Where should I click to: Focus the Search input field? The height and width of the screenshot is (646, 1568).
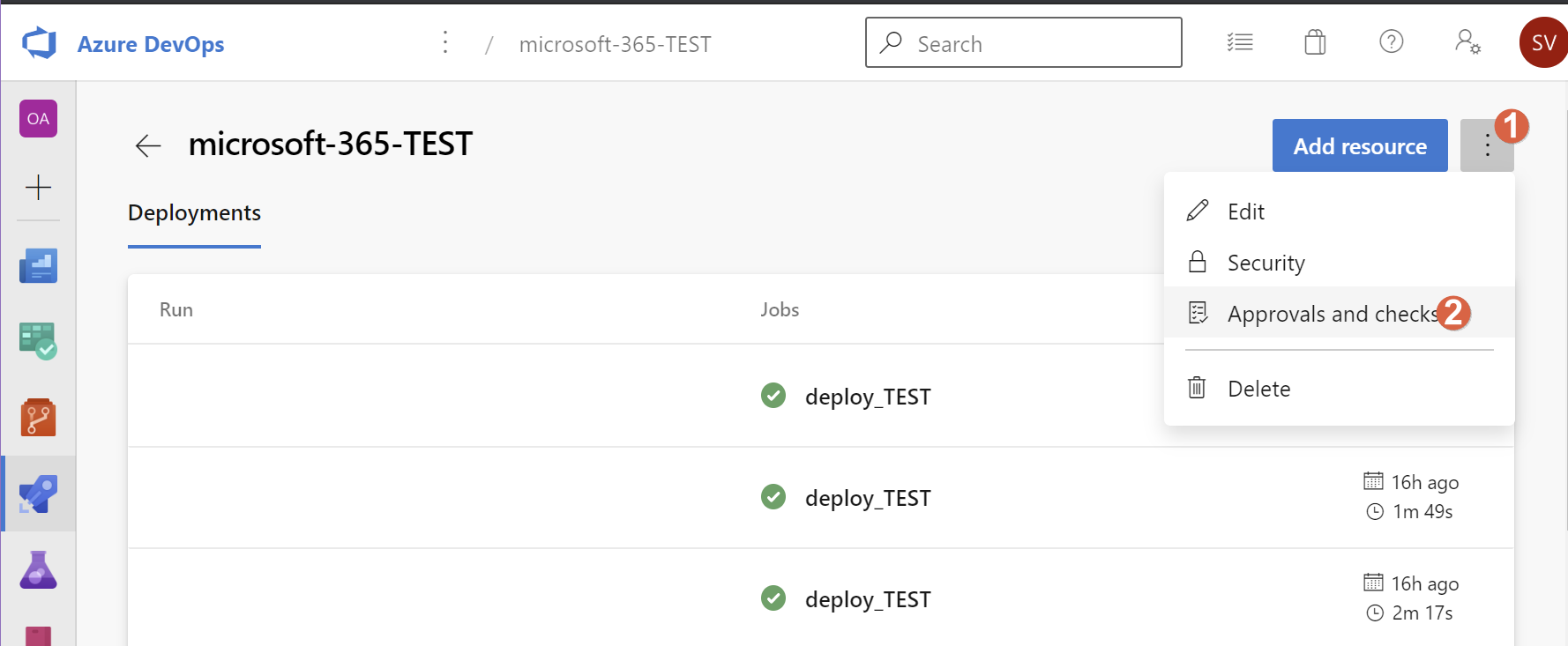[x=1024, y=42]
